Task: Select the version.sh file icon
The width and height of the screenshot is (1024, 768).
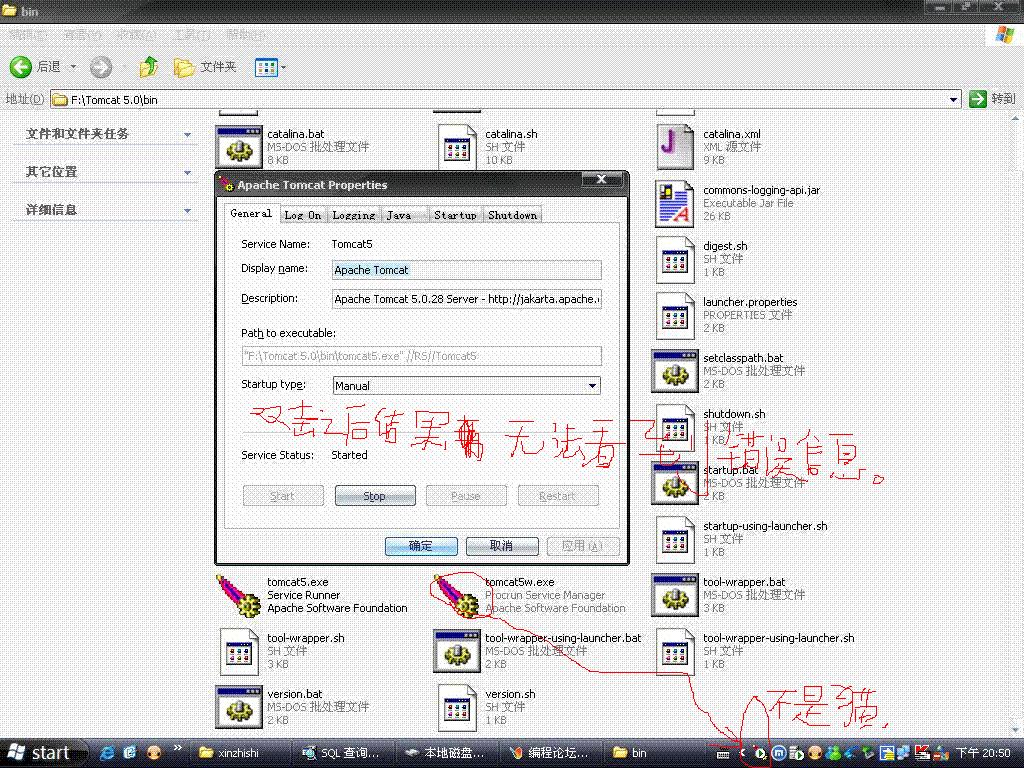Action: coord(456,707)
